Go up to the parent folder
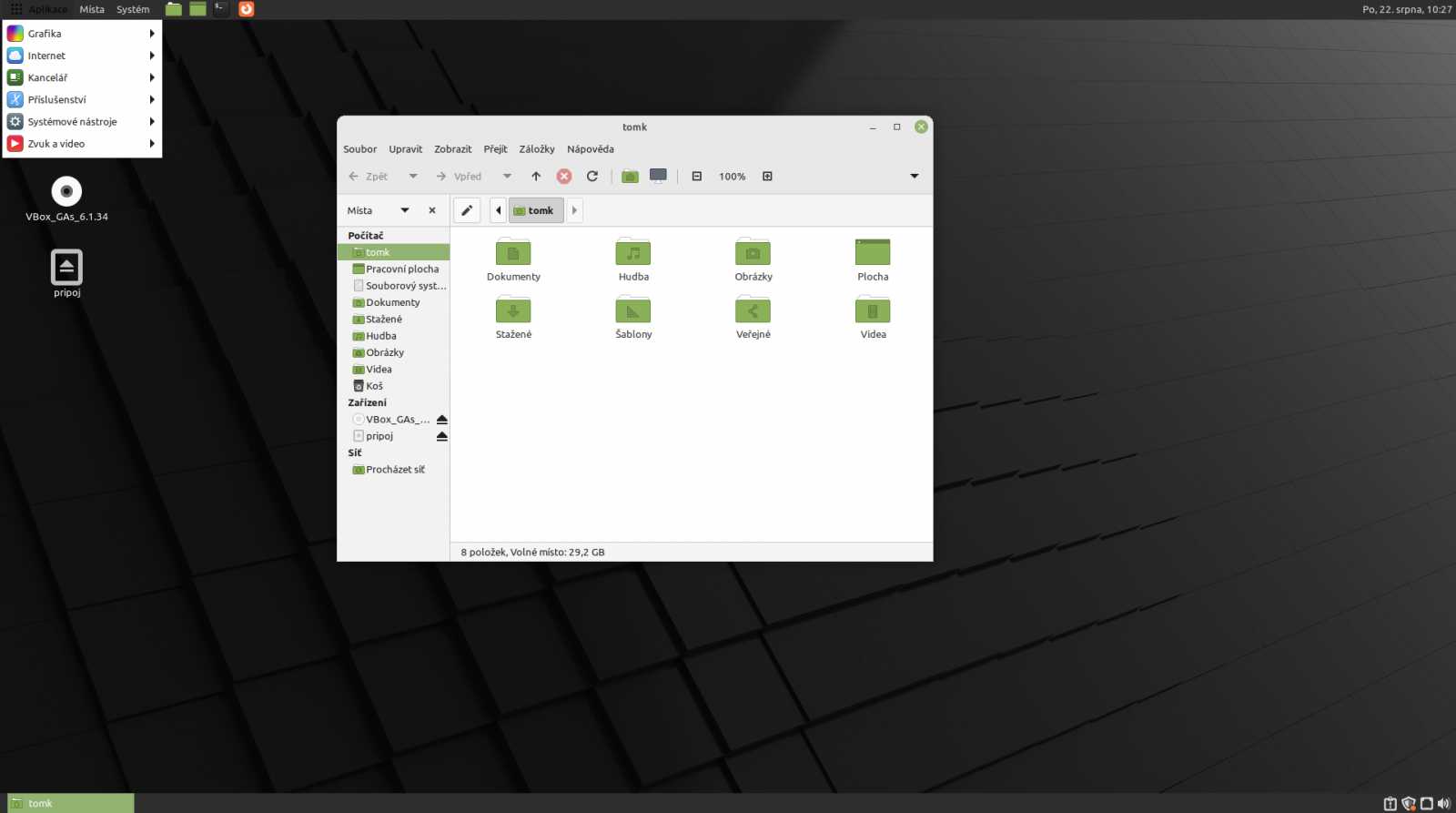1456x813 pixels. (x=536, y=177)
